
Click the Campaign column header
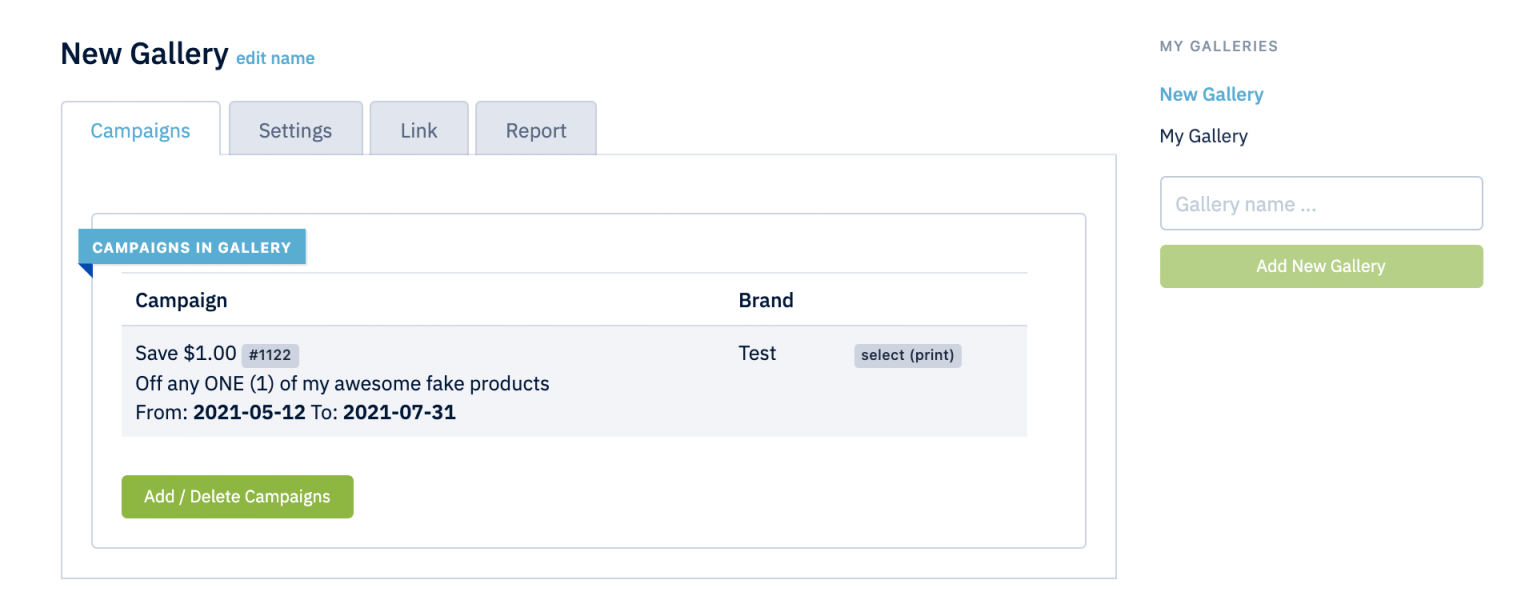coord(181,300)
